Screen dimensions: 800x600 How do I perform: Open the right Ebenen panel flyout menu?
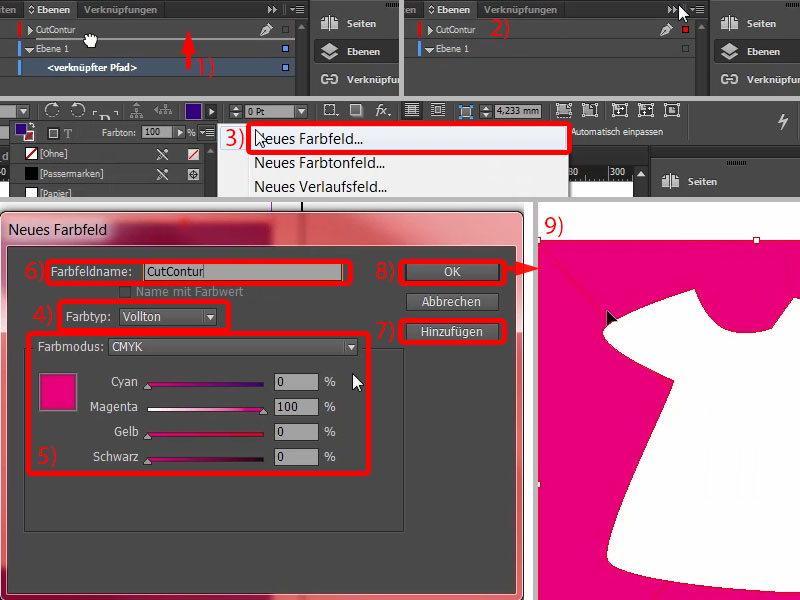coord(697,9)
